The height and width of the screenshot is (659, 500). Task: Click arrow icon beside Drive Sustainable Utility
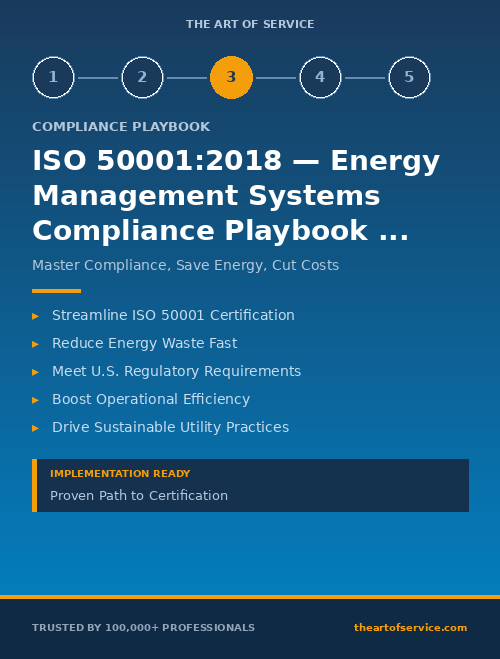pyautogui.click(x=36, y=428)
